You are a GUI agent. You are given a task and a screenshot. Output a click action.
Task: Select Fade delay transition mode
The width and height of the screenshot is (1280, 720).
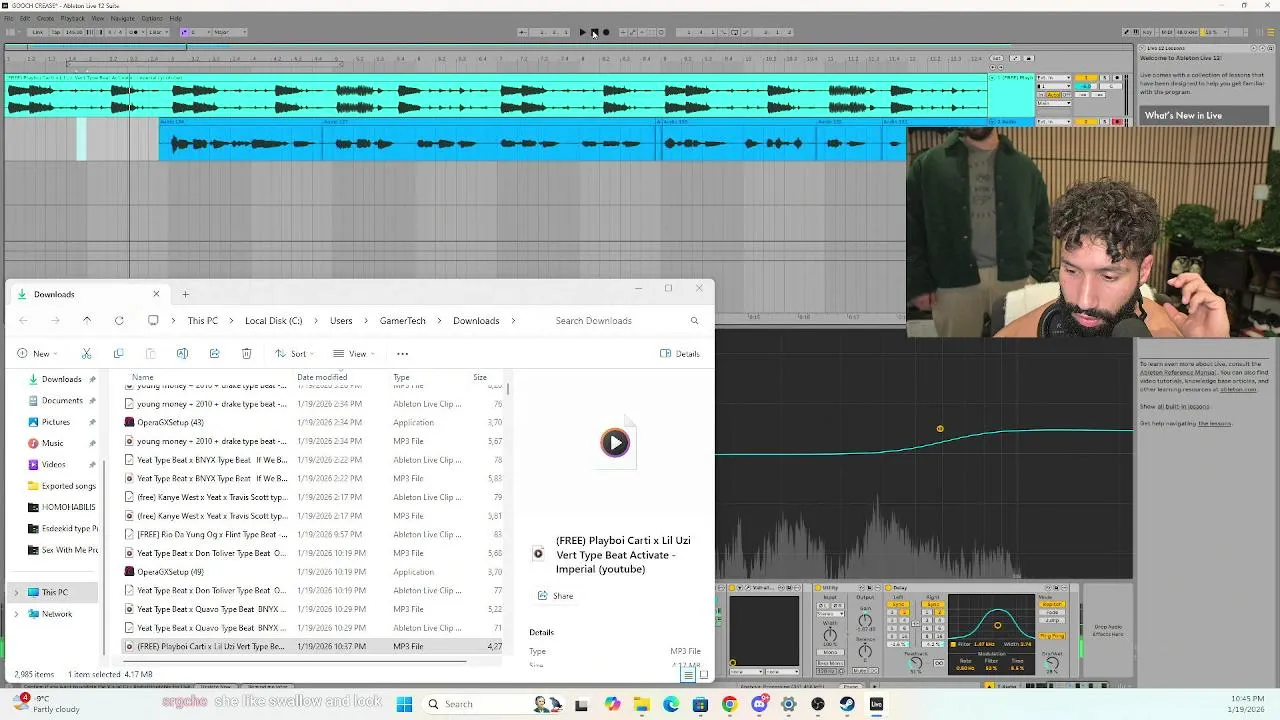click(1052, 612)
